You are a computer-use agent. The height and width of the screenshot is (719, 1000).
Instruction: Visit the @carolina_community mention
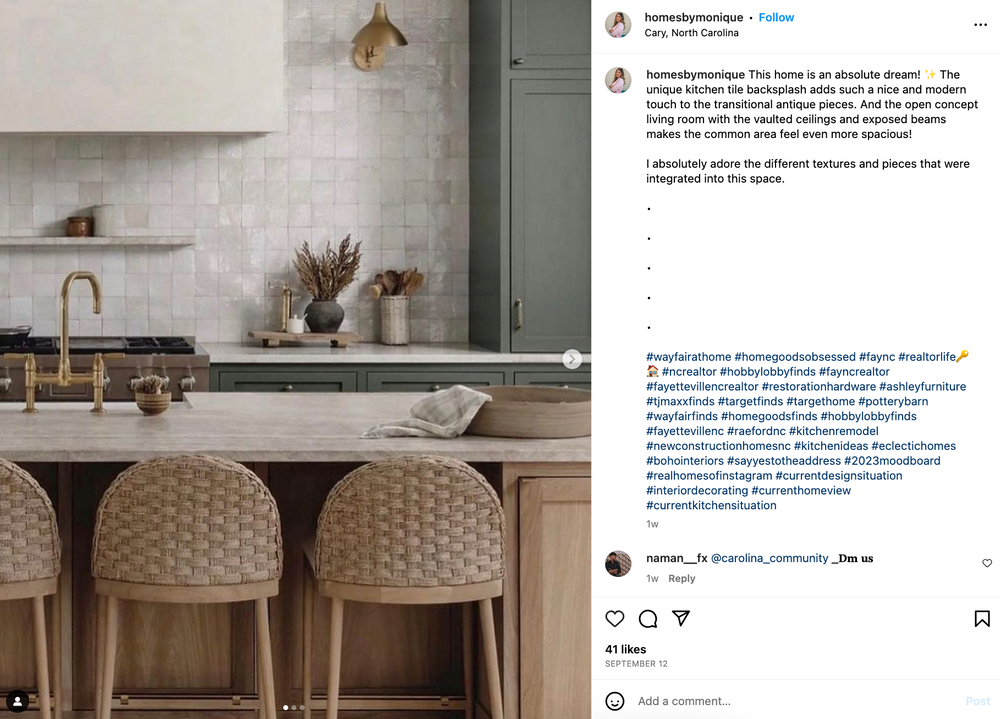[770, 558]
